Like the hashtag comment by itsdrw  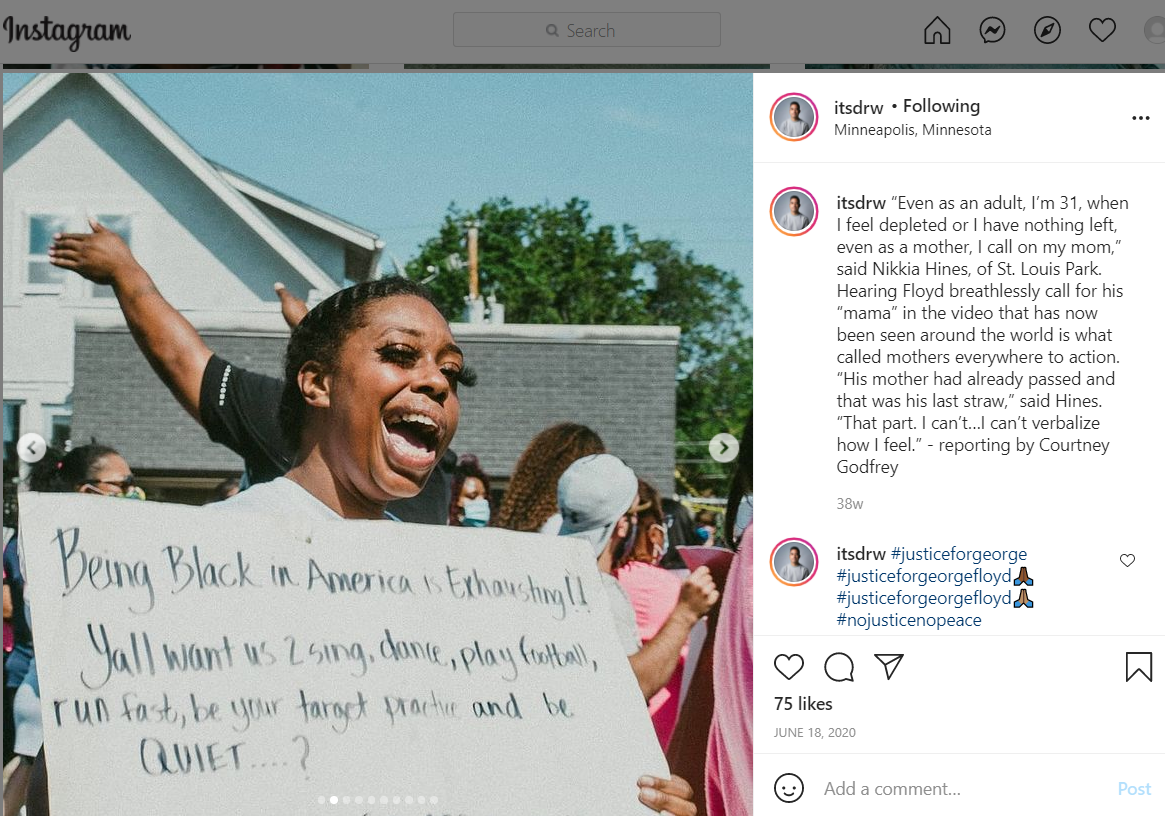pyautogui.click(x=1127, y=560)
